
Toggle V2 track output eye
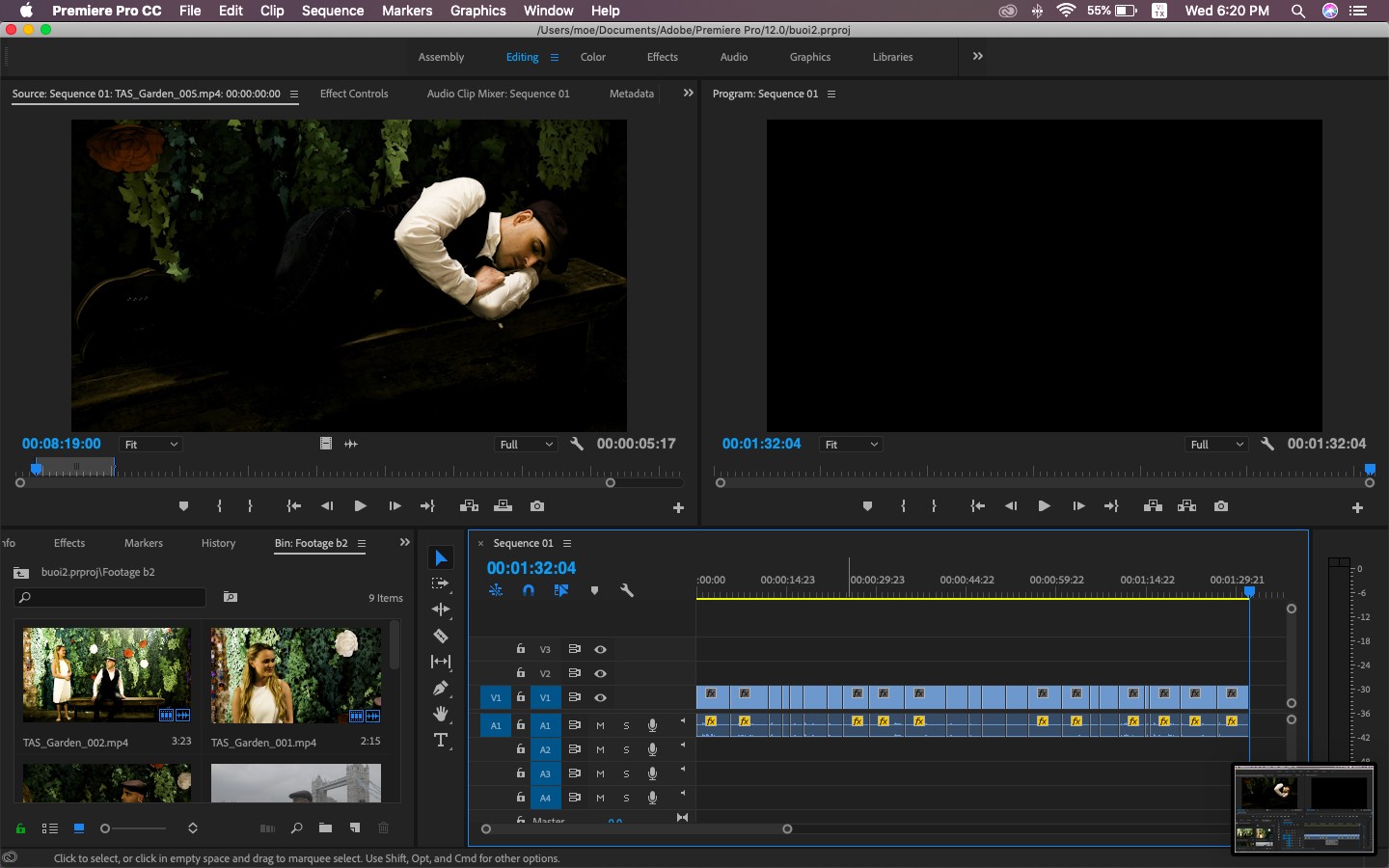click(x=600, y=673)
